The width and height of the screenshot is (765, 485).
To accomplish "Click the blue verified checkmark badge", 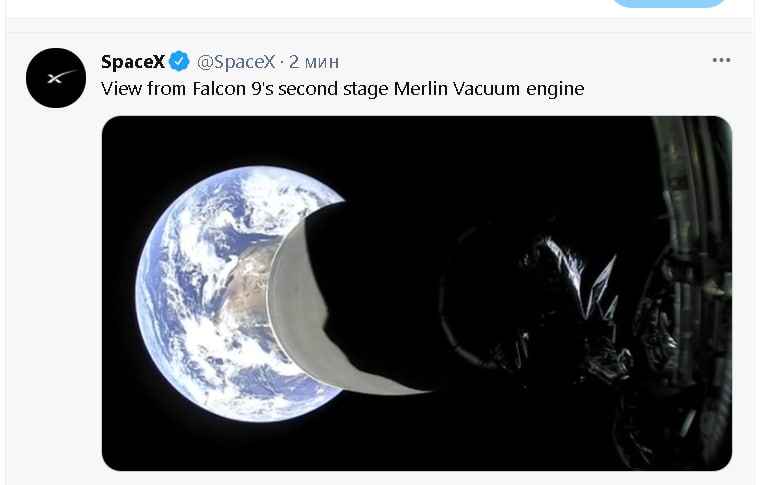I will point(179,61).
